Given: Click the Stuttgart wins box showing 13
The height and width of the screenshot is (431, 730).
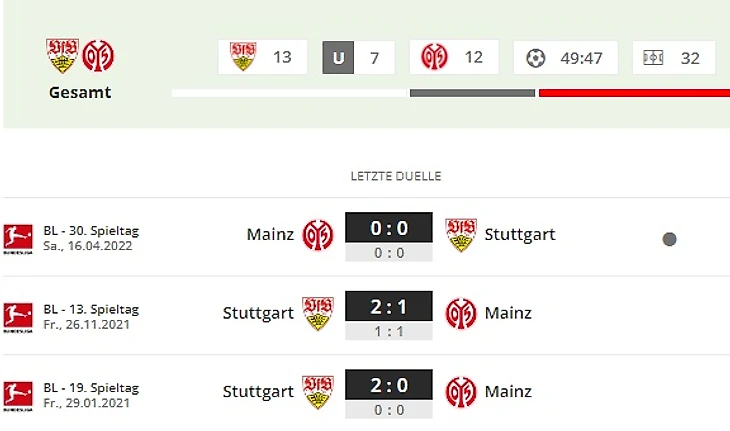Looking at the screenshot, I should (x=262, y=57).
